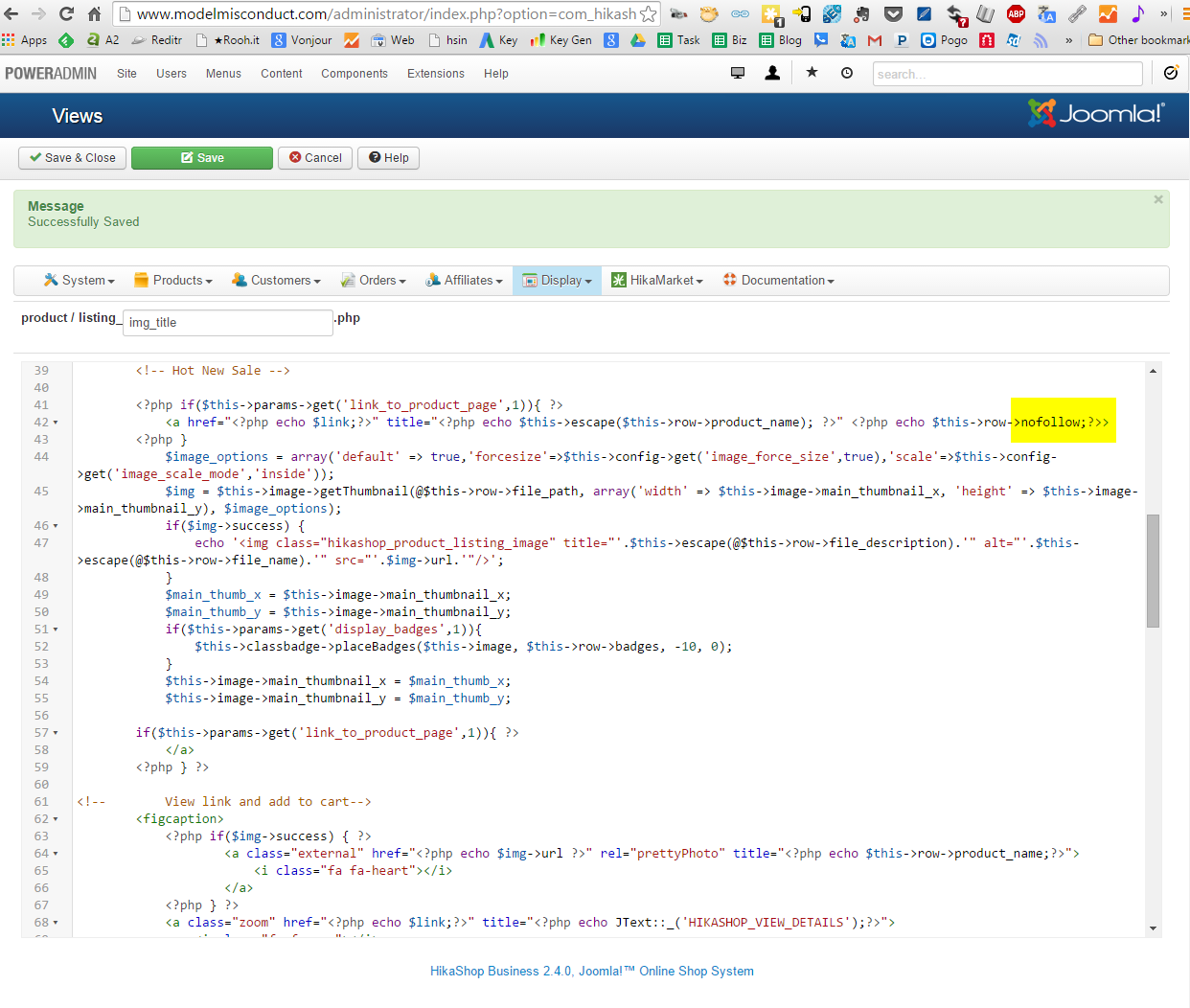Open the Display dropdown menu
The height and width of the screenshot is (1008, 1190).
tap(557, 281)
